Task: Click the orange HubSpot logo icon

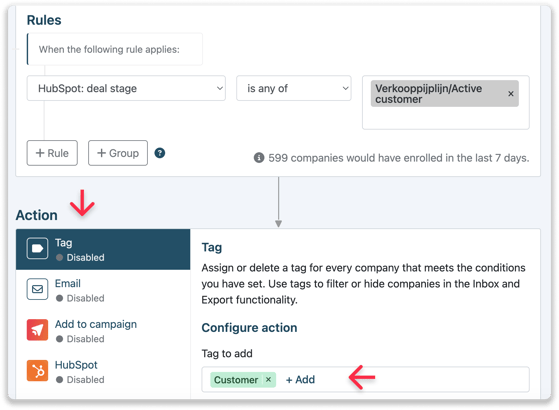Action: [x=37, y=370]
